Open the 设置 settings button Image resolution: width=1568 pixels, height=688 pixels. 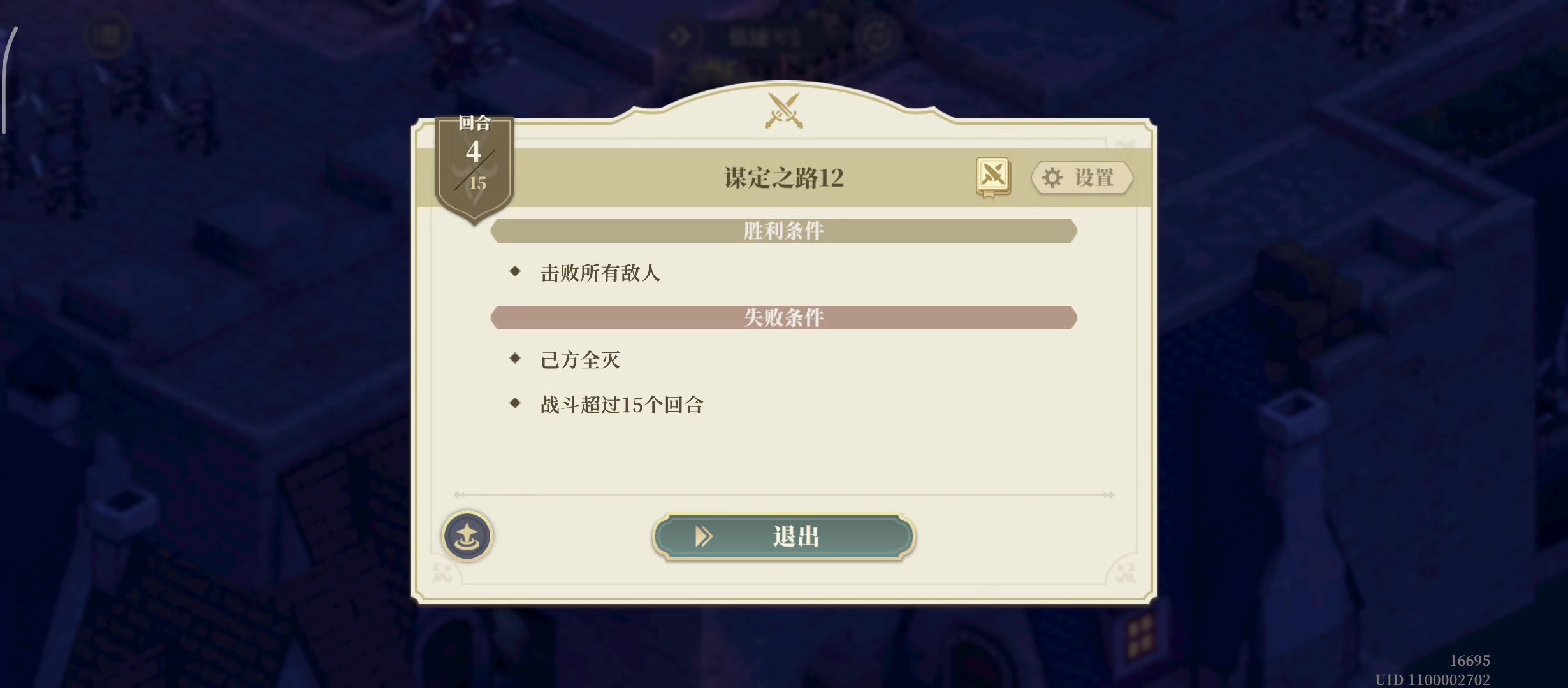pyautogui.click(x=1082, y=178)
